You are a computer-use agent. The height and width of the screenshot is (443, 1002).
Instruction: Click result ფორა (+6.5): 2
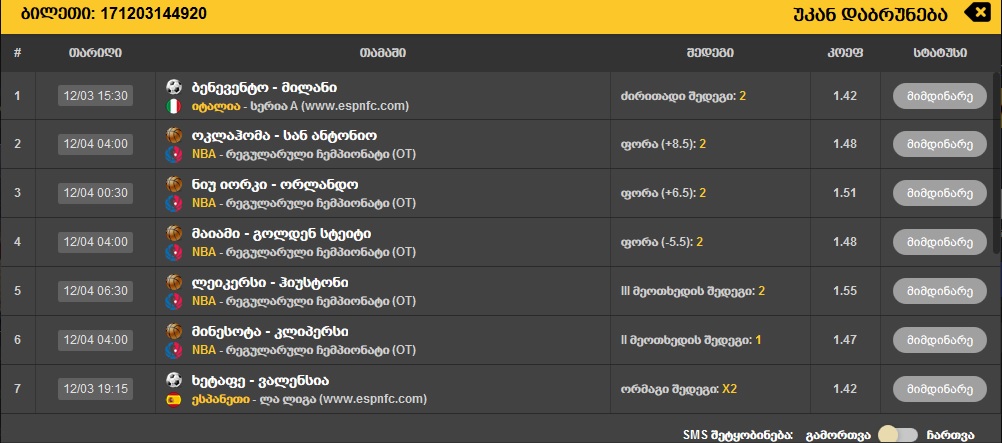pyautogui.click(x=663, y=193)
